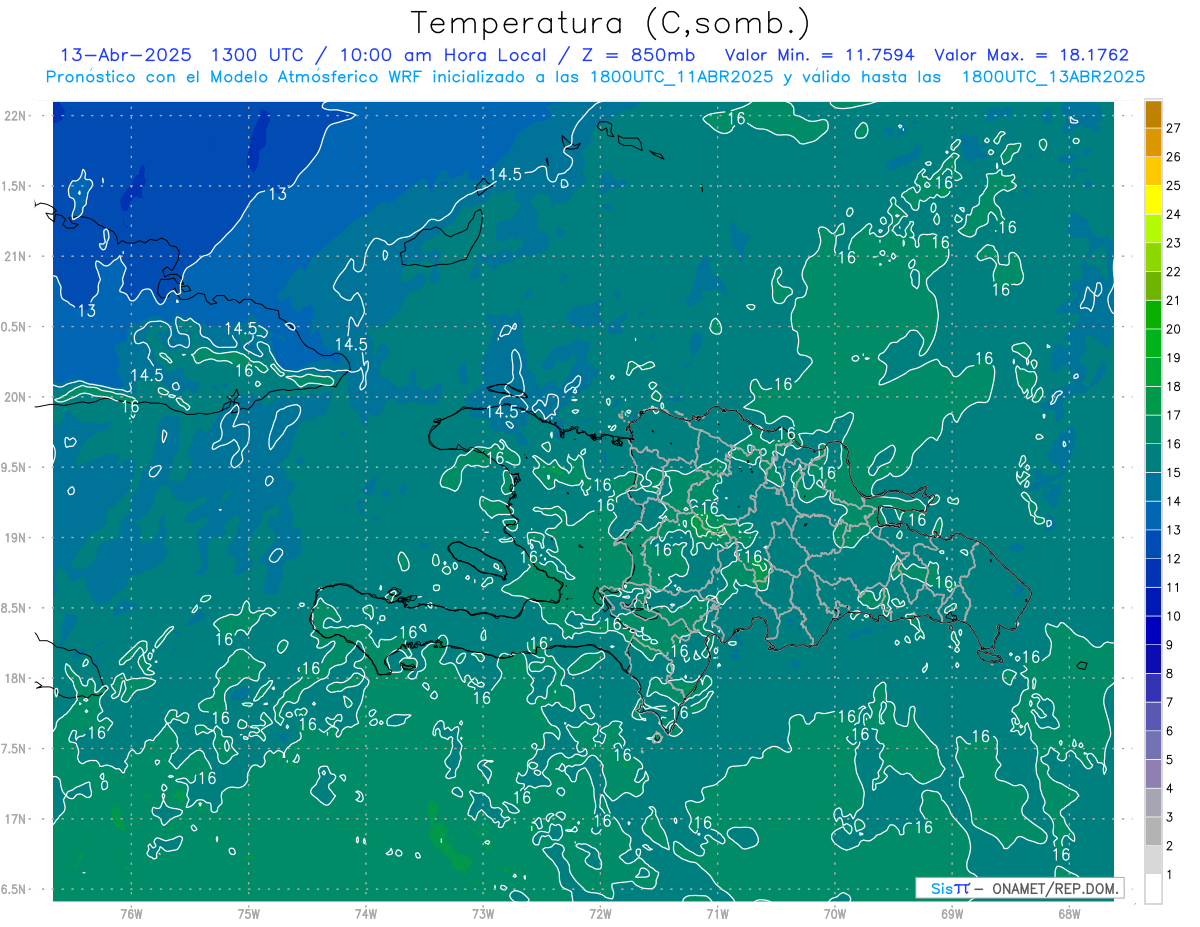Click "25" on the color legend
Viewport: 1200px width, 927px height.
[1174, 185]
